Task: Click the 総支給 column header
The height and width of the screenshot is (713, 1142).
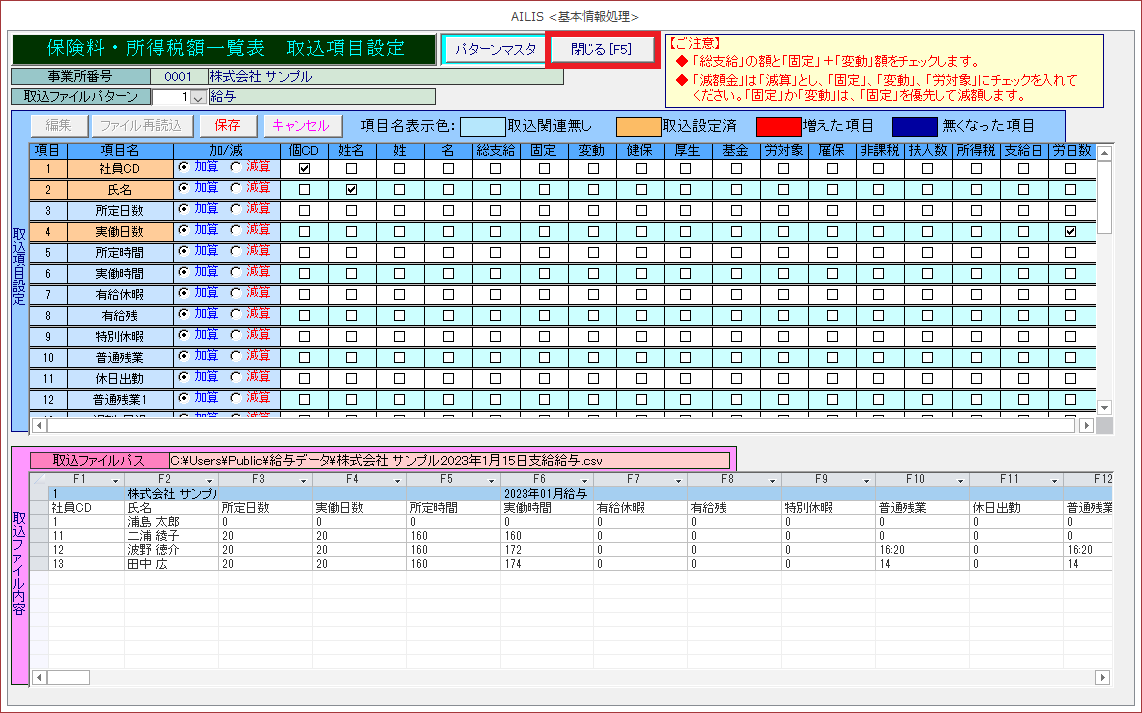Action: [x=495, y=152]
